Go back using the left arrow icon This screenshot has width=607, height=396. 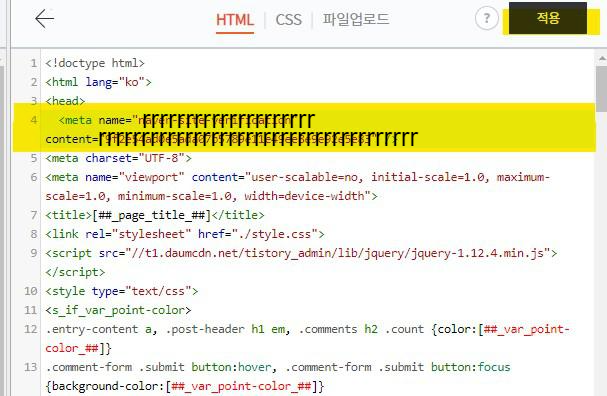tap(44, 19)
